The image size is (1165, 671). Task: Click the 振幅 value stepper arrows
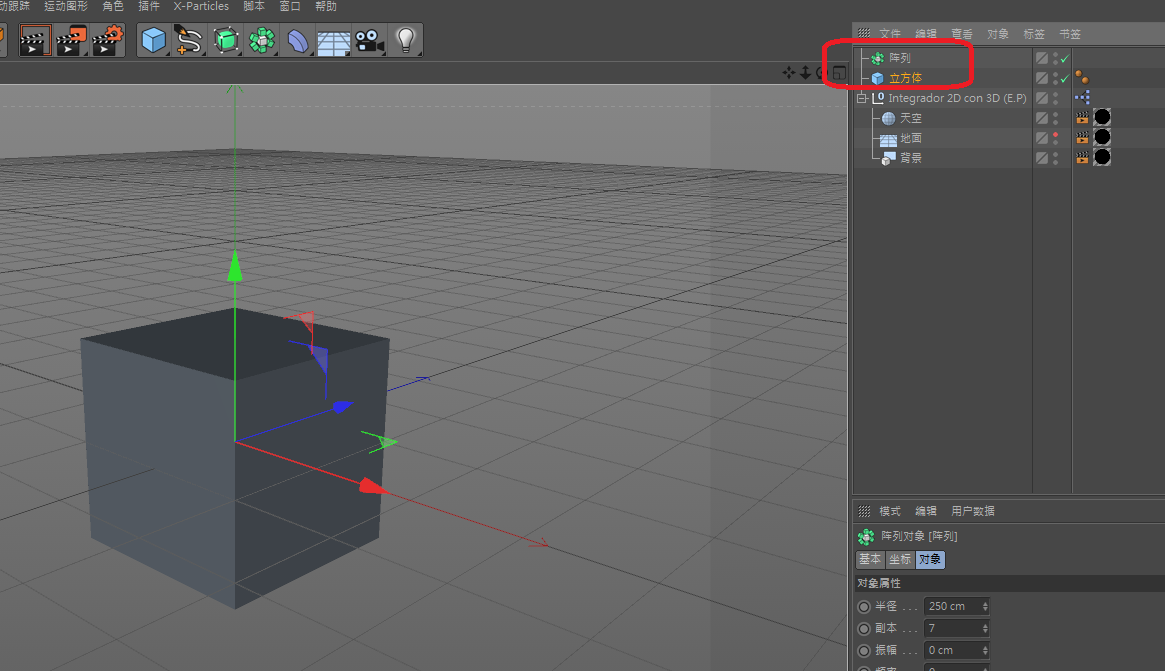(985, 651)
